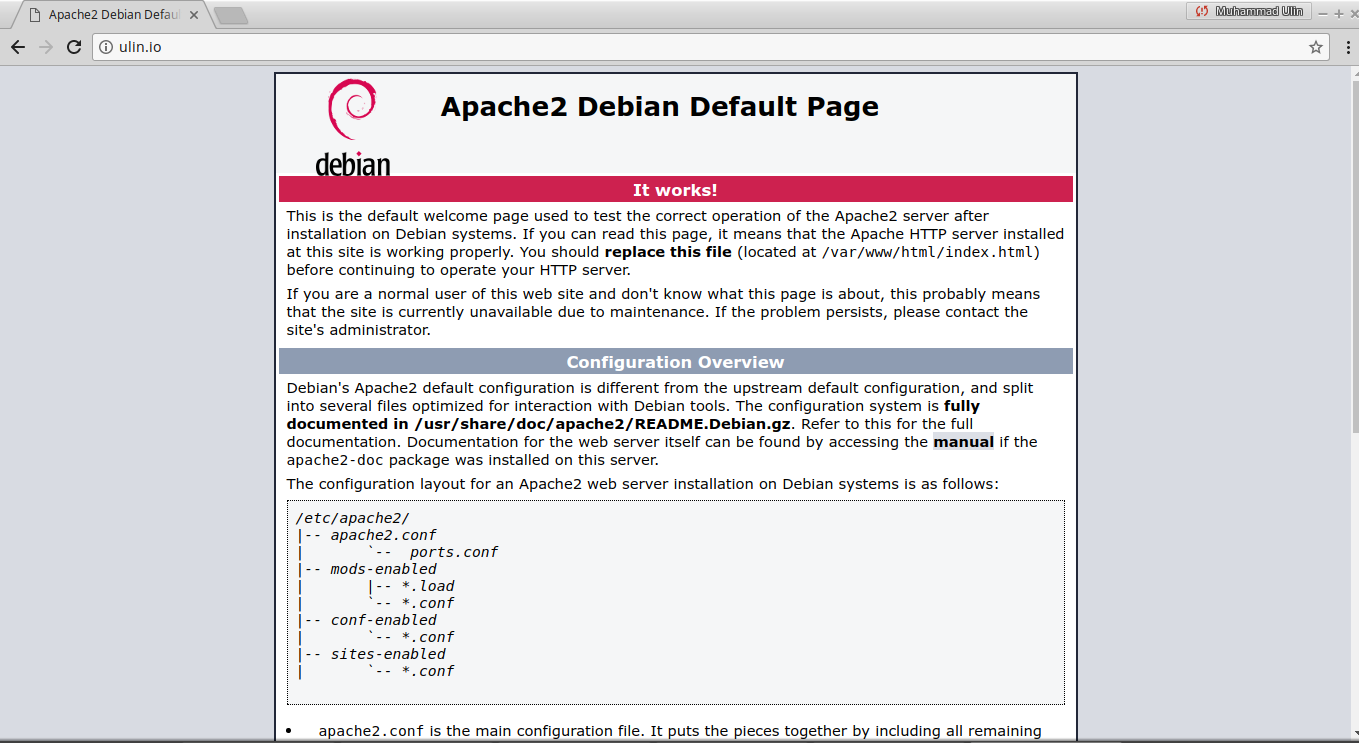Click "conf-enabled" in the config tree
The height and width of the screenshot is (743, 1359).
click(x=383, y=620)
